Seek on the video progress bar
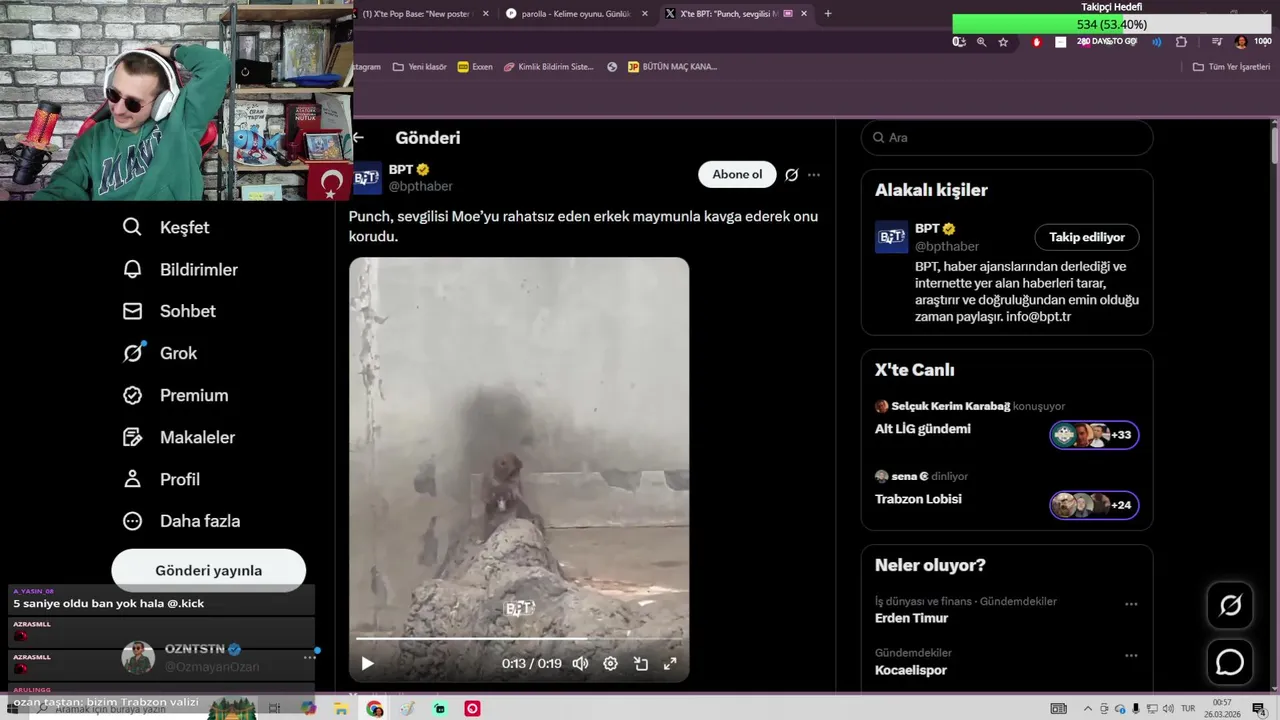 point(519,638)
